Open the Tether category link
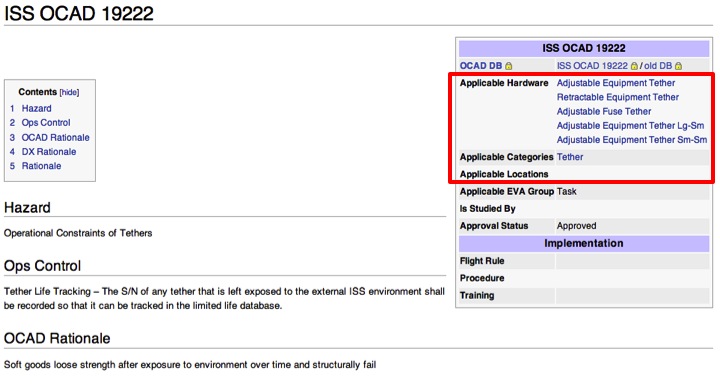Screen dimensions: 720x384 point(570,157)
